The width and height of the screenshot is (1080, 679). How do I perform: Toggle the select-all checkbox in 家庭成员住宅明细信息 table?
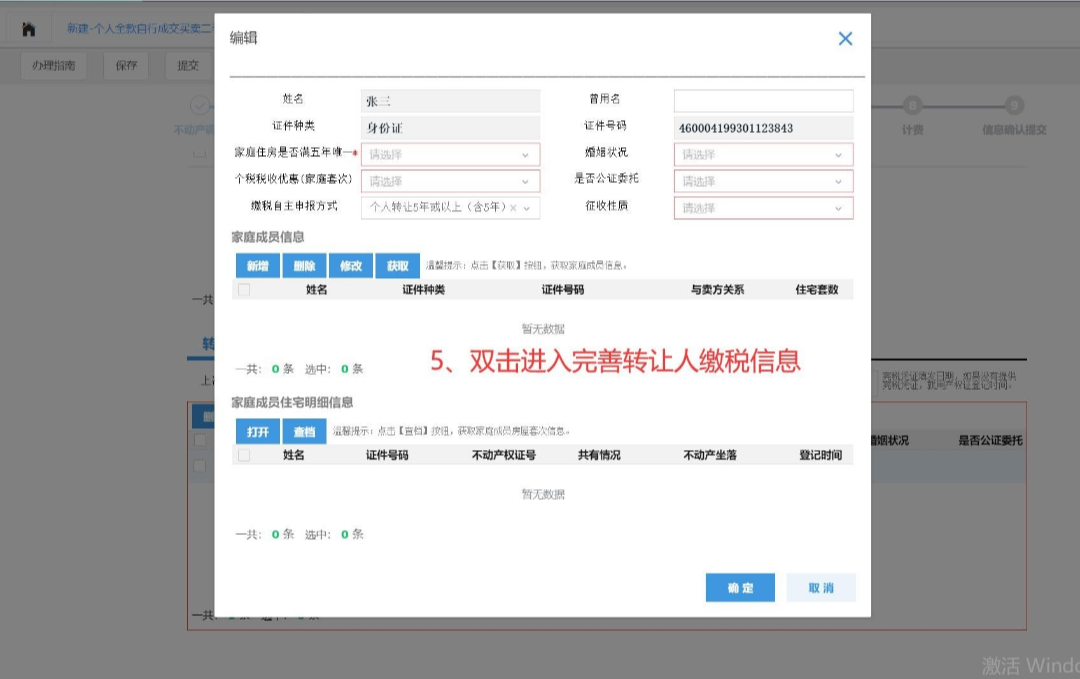pyautogui.click(x=243, y=455)
